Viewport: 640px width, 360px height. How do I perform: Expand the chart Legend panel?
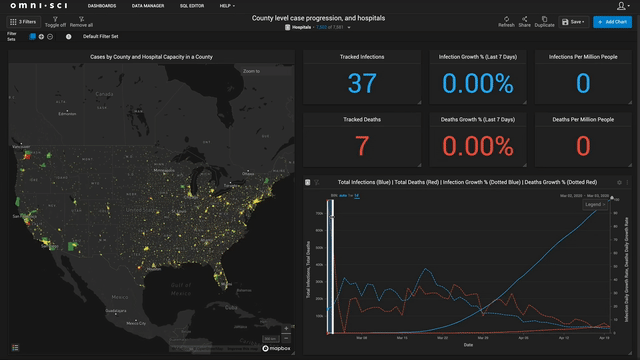(x=595, y=204)
